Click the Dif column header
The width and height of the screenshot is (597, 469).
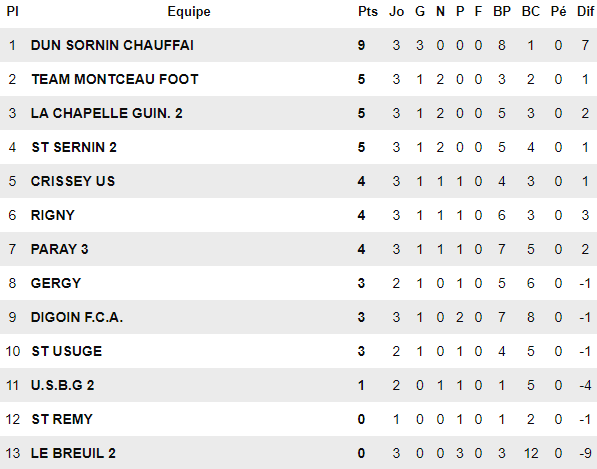tap(586, 12)
